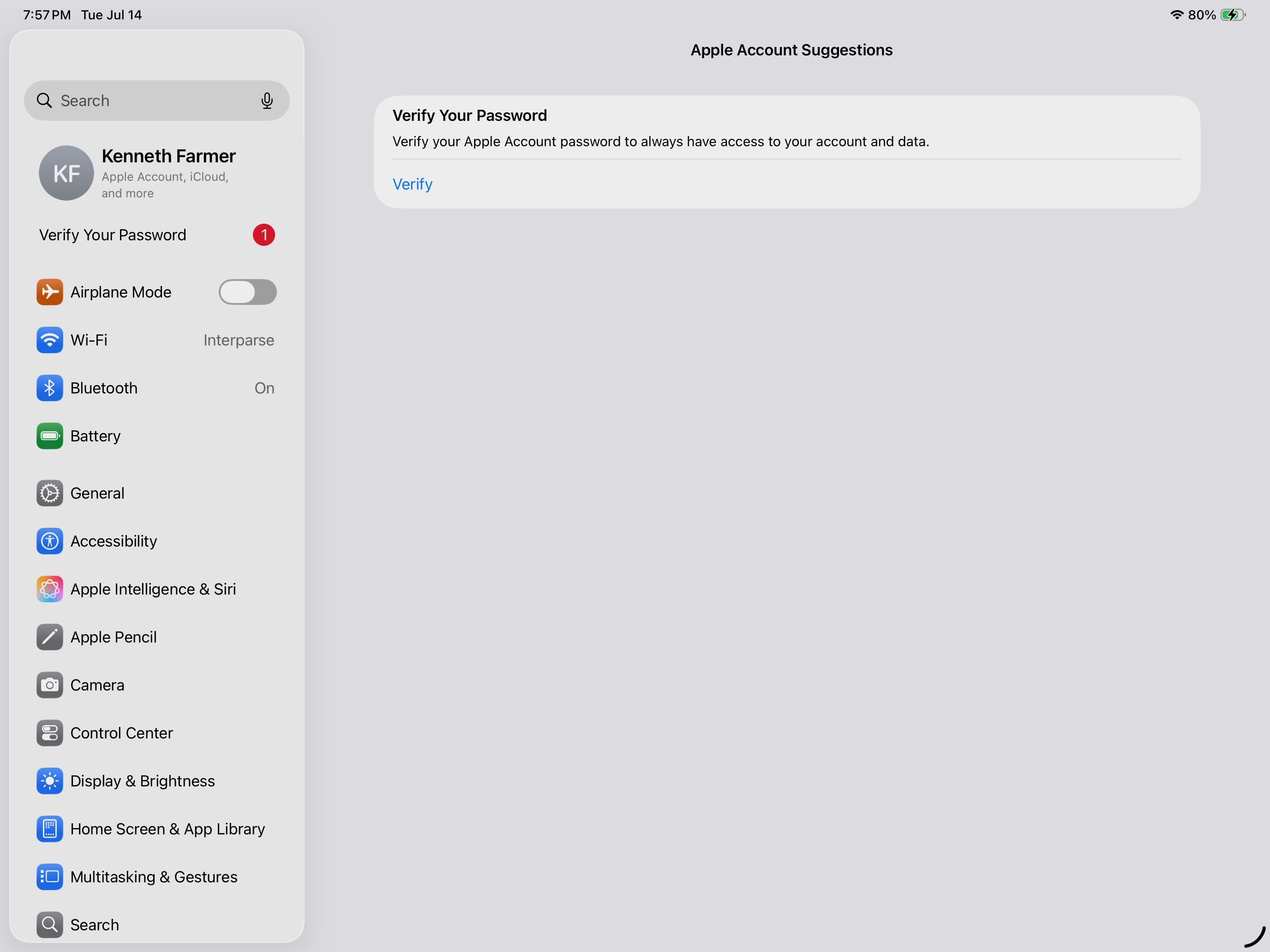Tap the Tue Jul 14 date
The width and height of the screenshot is (1270, 952).
tap(111, 15)
